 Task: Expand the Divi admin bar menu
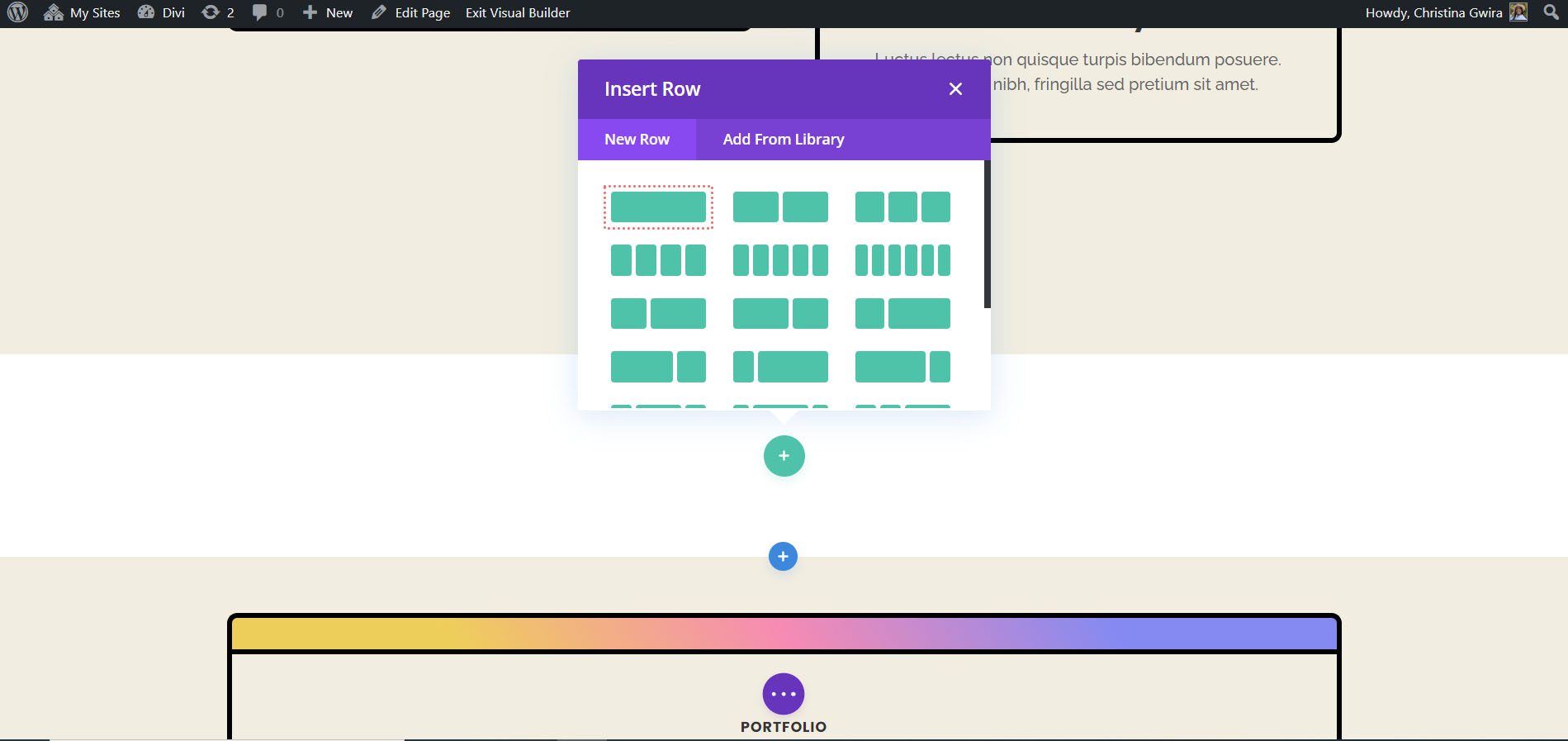(162, 13)
